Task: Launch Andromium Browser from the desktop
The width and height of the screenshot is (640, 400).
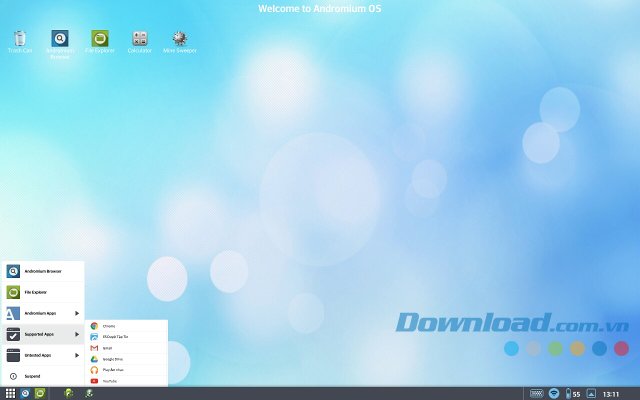Action: tap(60, 39)
